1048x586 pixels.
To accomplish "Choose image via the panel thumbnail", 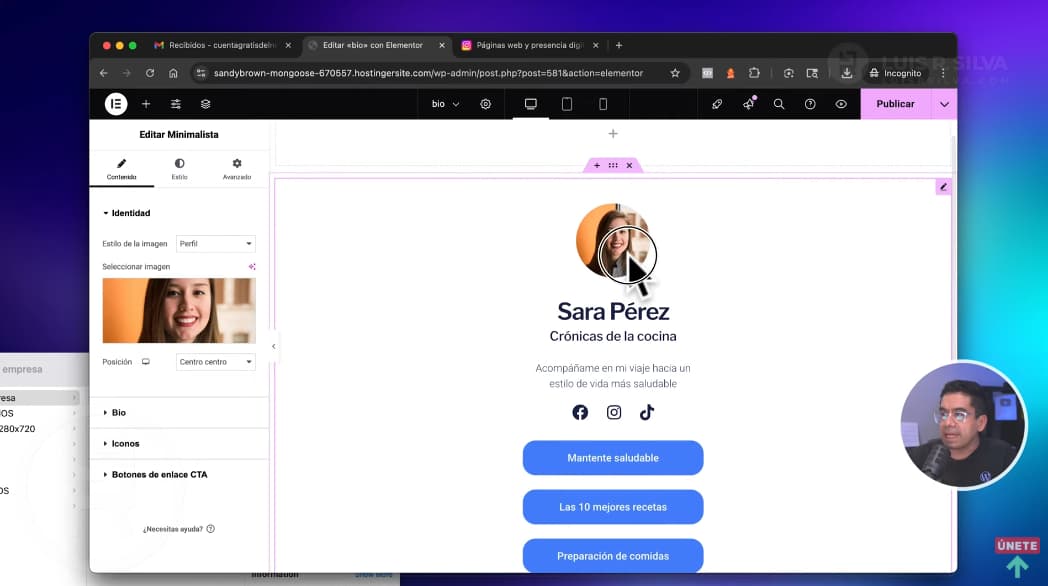I will [179, 311].
